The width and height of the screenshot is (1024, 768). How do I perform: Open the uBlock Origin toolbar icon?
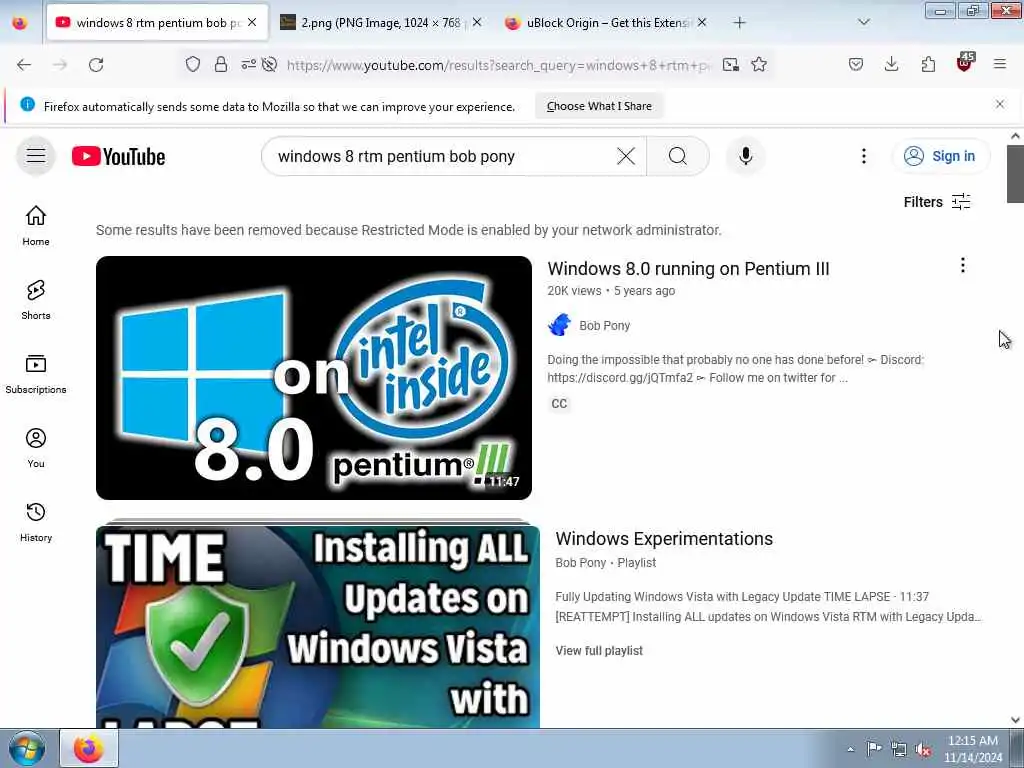click(x=965, y=63)
